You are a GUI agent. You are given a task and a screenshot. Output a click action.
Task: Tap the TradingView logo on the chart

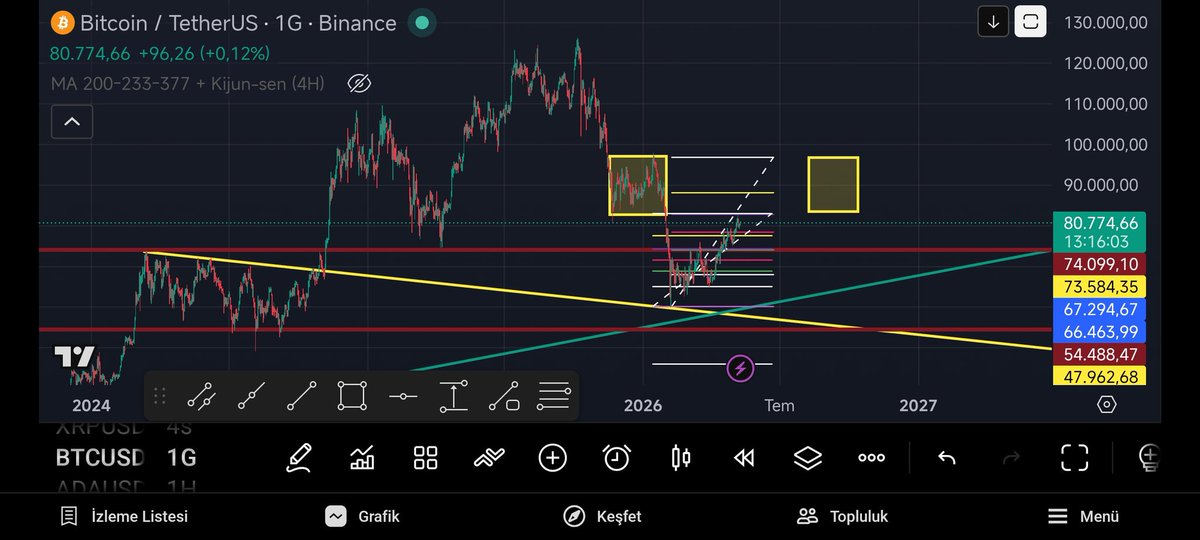click(75, 358)
